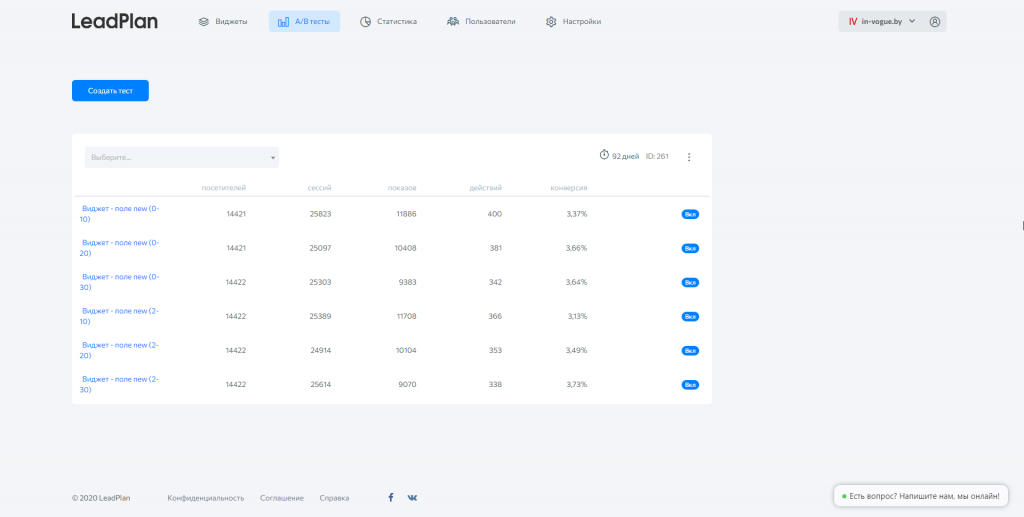The height and width of the screenshot is (517, 1024).
Task: Click the LeadPlan logo
Action: (x=114, y=21)
